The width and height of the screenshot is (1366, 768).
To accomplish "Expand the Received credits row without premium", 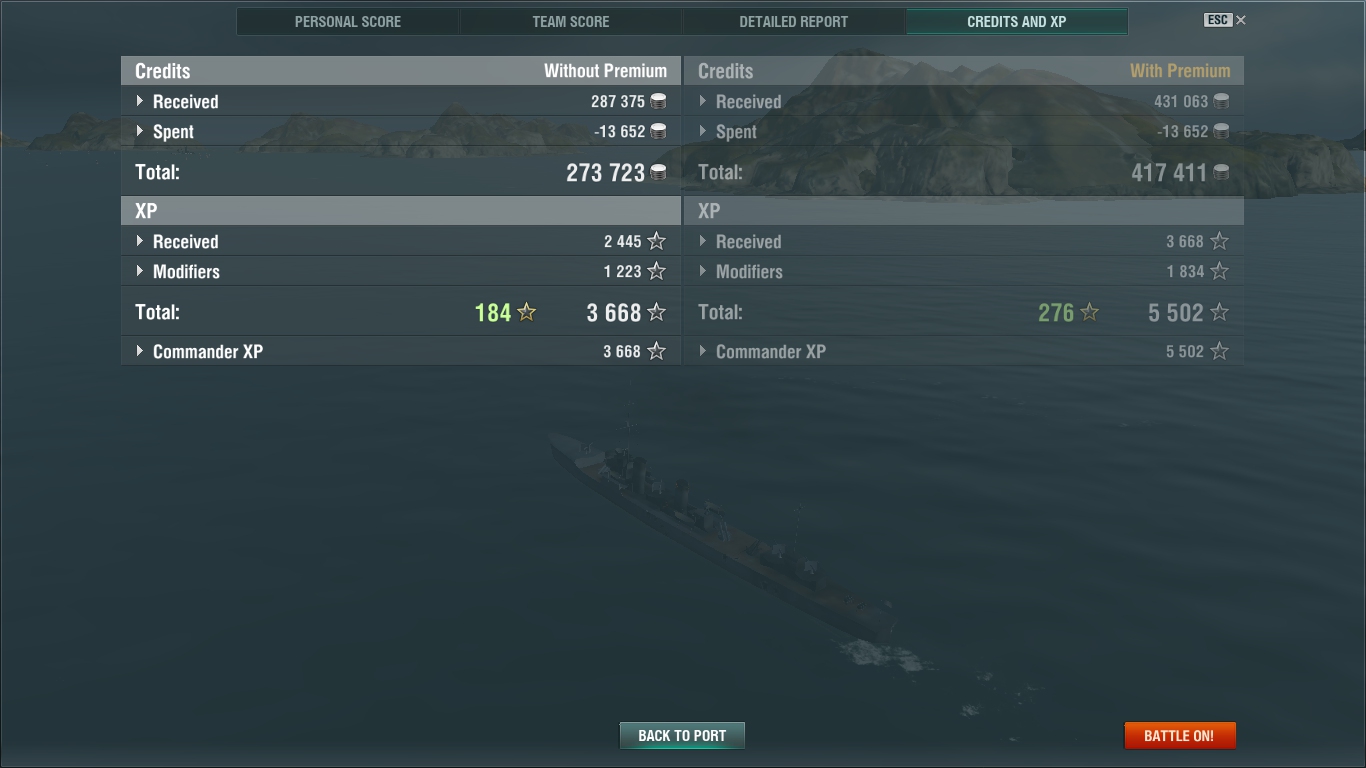I will click(401, 101).
